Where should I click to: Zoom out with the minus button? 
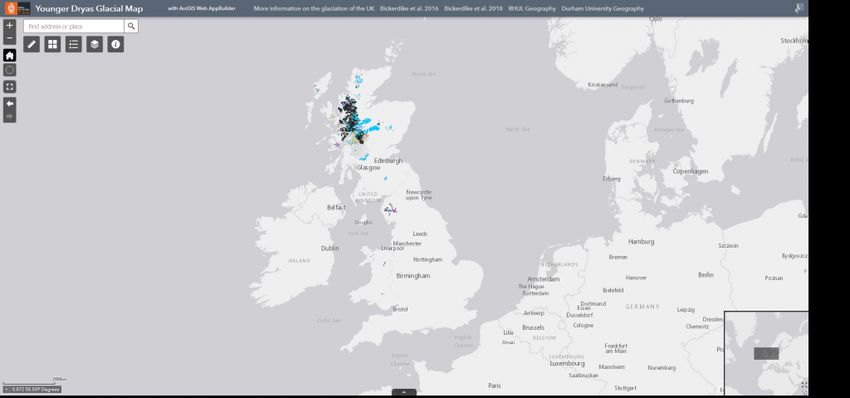10,38
